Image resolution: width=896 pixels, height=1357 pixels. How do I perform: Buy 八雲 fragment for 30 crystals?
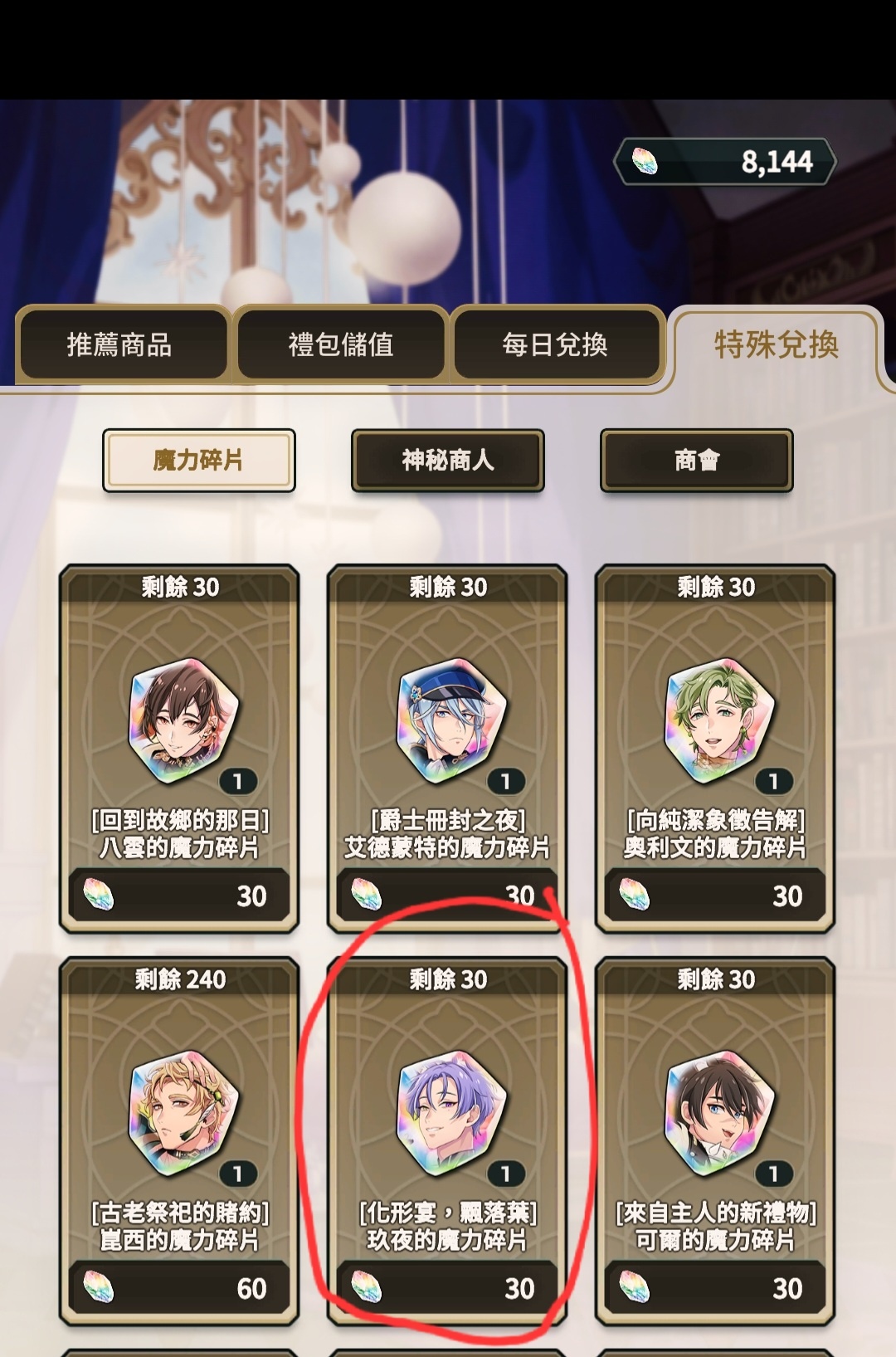pyautogui.click(x=179, y=896)
